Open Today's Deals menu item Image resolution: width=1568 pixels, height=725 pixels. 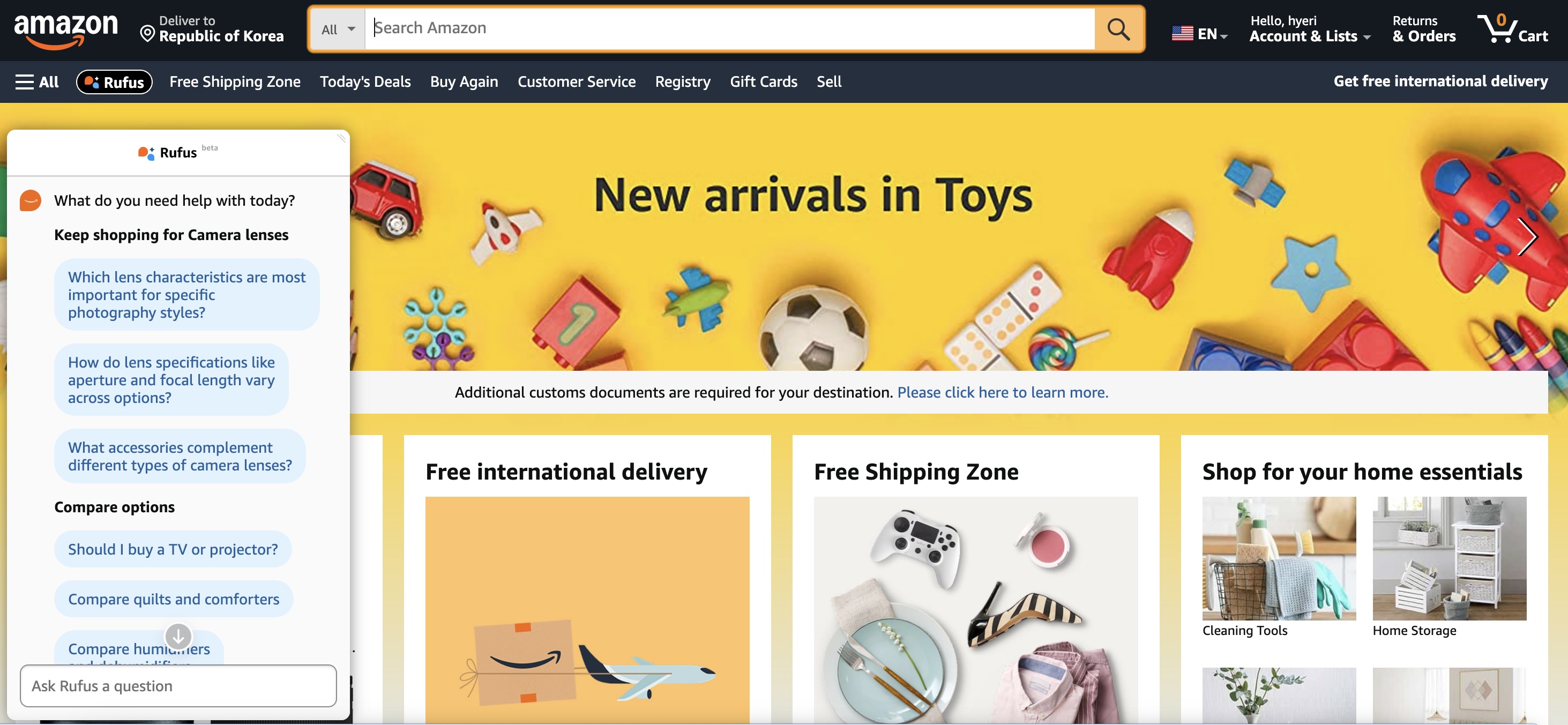point(365,81)
